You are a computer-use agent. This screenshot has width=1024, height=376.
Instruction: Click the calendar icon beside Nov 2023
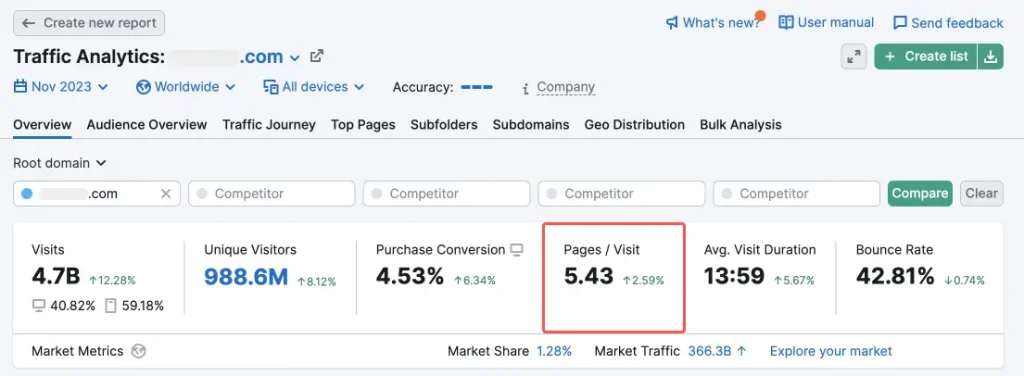click(20, 87)
